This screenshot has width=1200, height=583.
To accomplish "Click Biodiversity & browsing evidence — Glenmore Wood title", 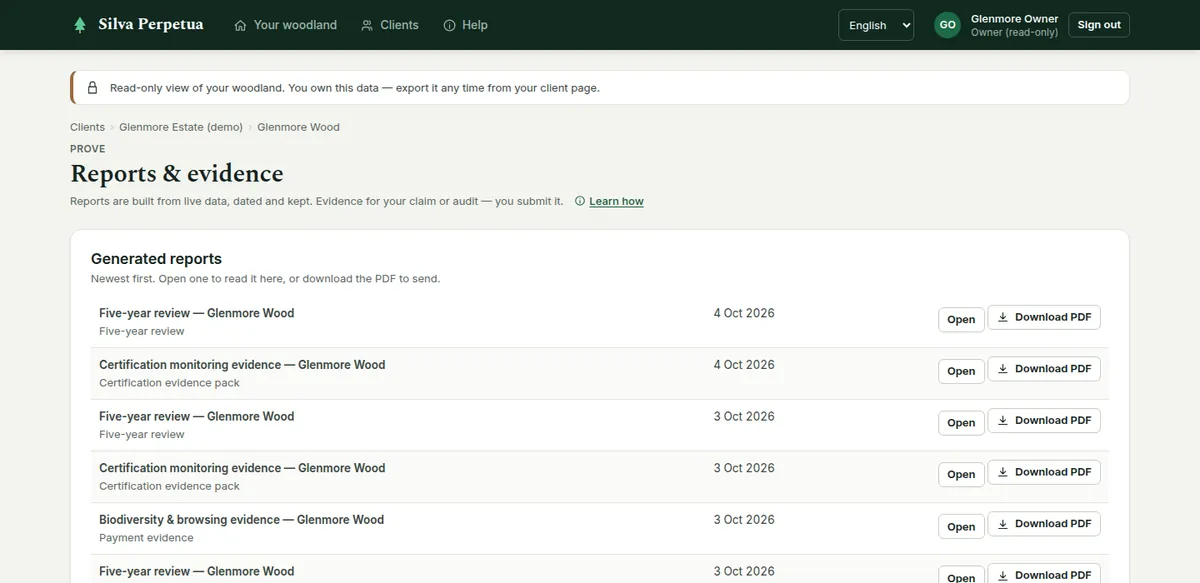I will [241, 520].
